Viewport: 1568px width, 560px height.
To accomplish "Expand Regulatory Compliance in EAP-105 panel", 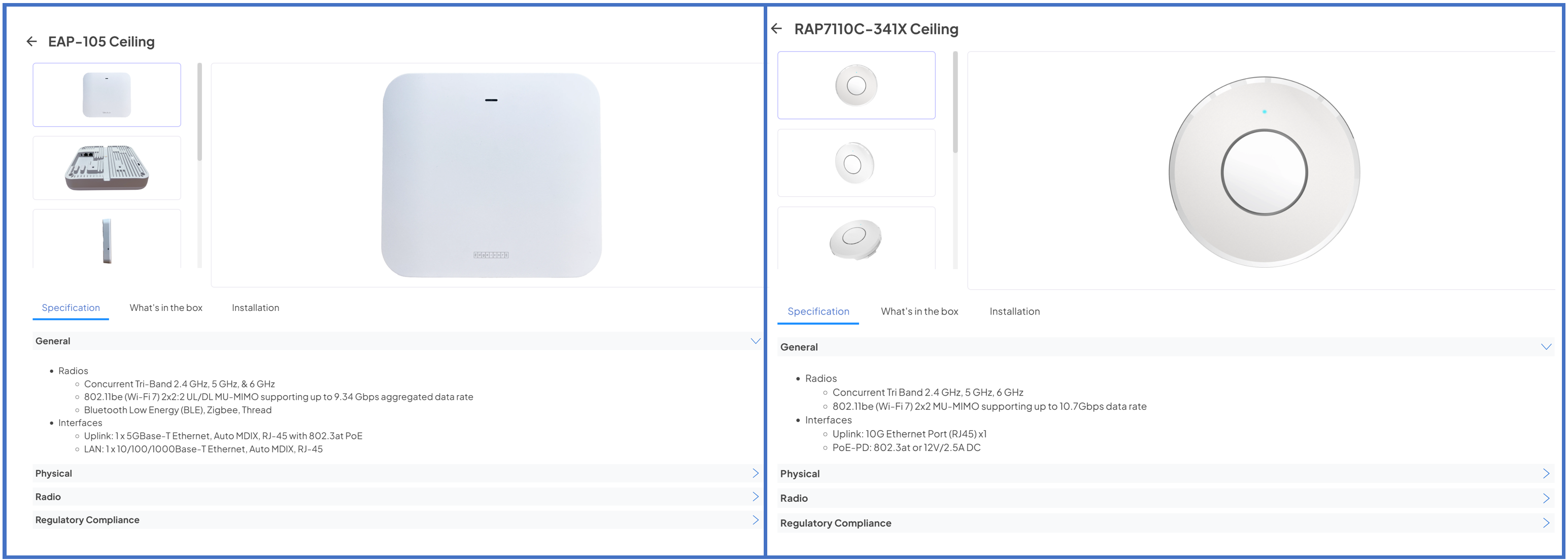I will point(755,520).
